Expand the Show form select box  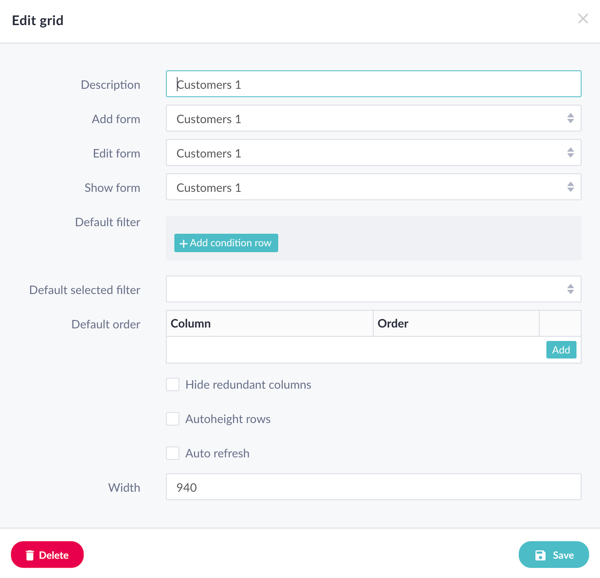tap(373, 187)
